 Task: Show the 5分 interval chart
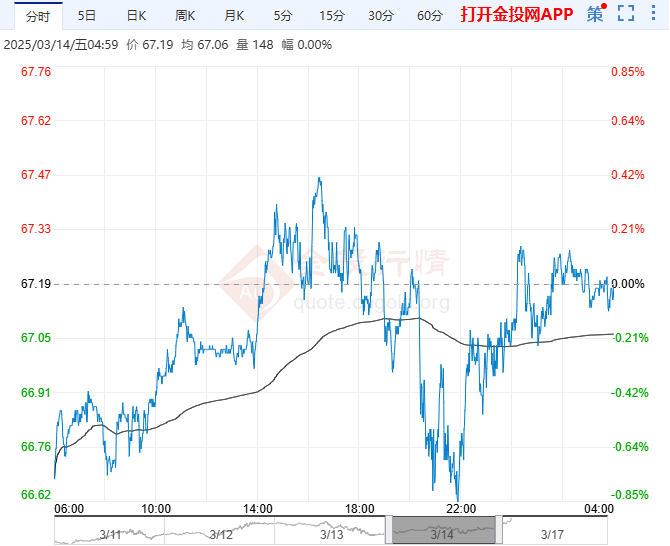[283, 15]
